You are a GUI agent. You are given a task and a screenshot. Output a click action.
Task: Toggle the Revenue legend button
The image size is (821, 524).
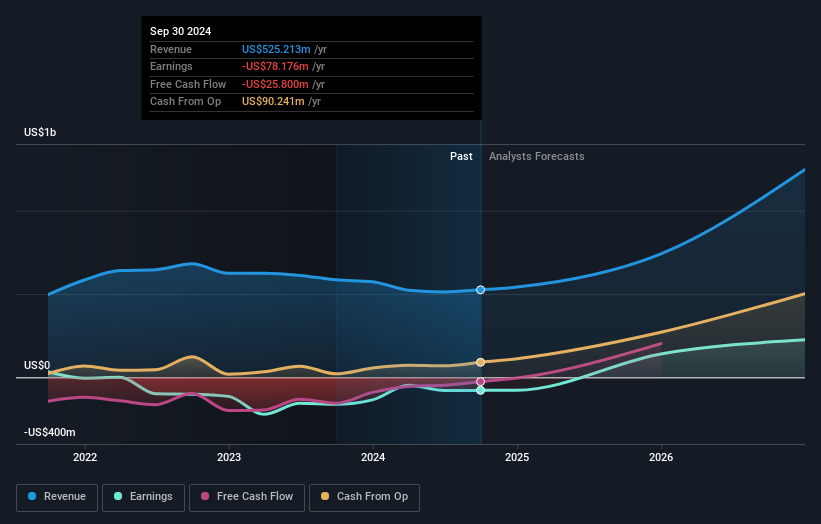coord(57,497)
